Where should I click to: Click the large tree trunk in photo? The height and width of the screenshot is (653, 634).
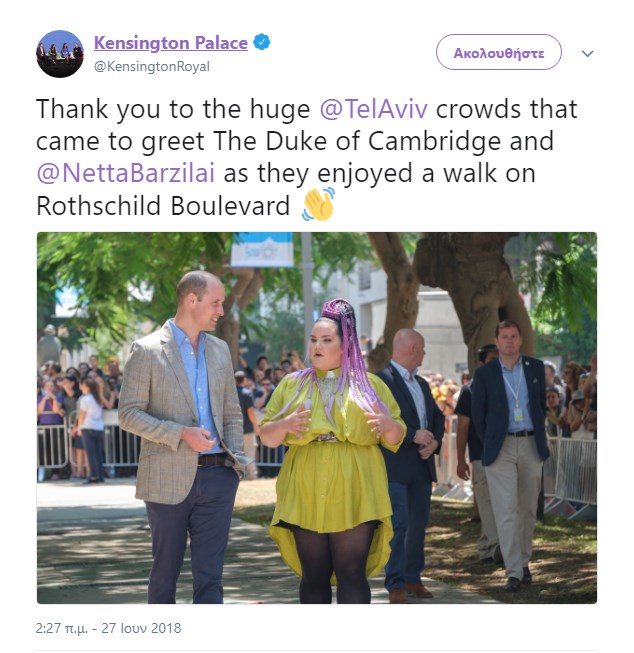pos(475,292)
